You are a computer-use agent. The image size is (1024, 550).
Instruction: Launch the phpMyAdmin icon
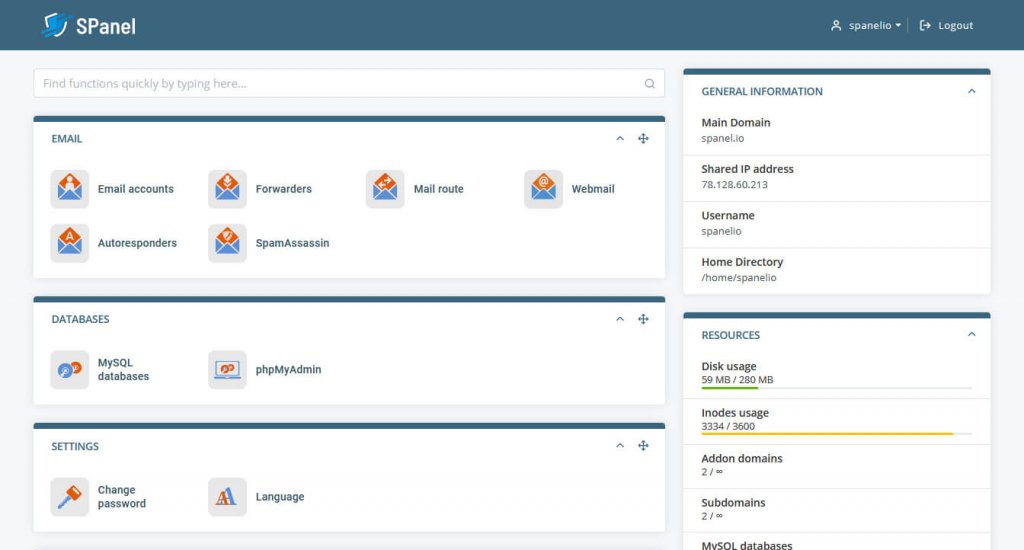pyautogui.click(x=228, y=370)
